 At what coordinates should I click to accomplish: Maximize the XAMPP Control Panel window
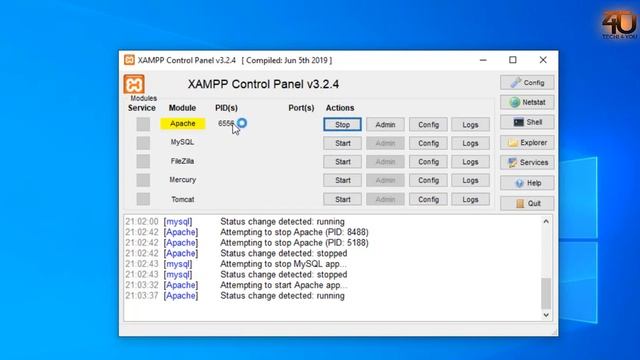click(x=513, y=60)
